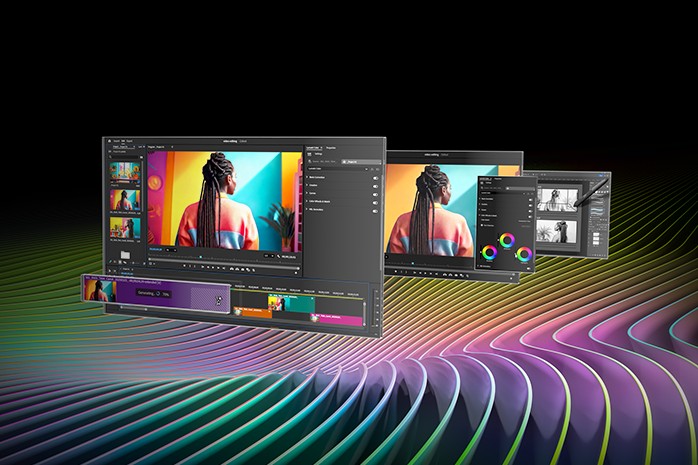Switch to the Properties tab beside Lumetri Color

point(331,148)
